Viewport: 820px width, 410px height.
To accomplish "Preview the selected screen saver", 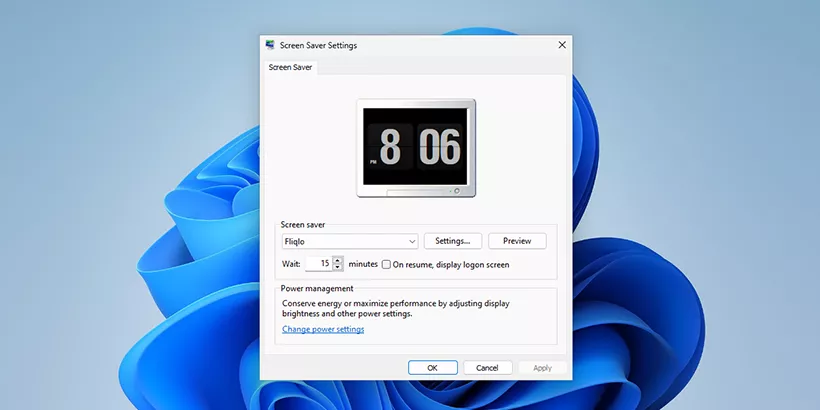I will point(517,241).
